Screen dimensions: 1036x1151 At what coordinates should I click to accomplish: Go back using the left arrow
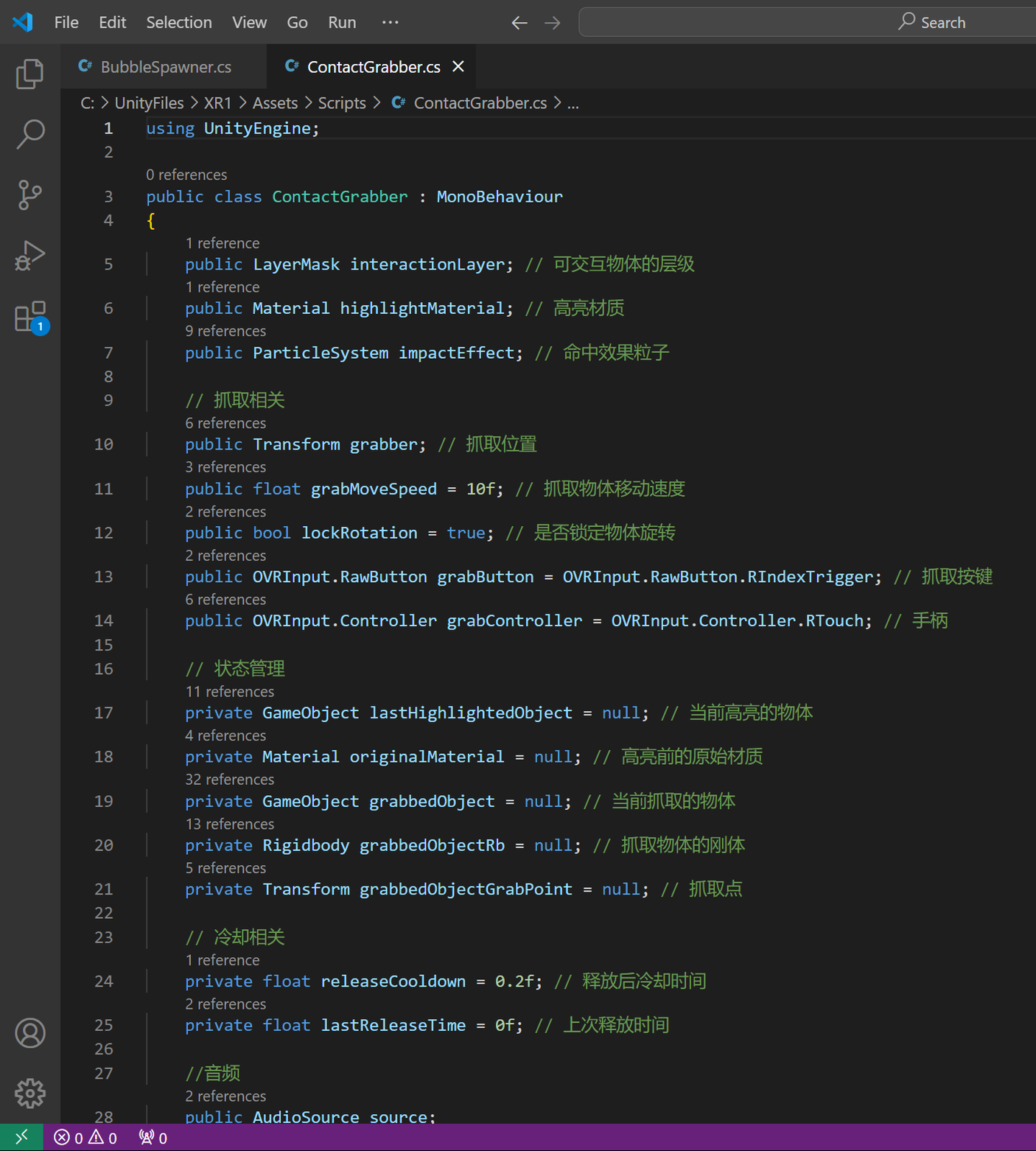(x=519, y=23)
